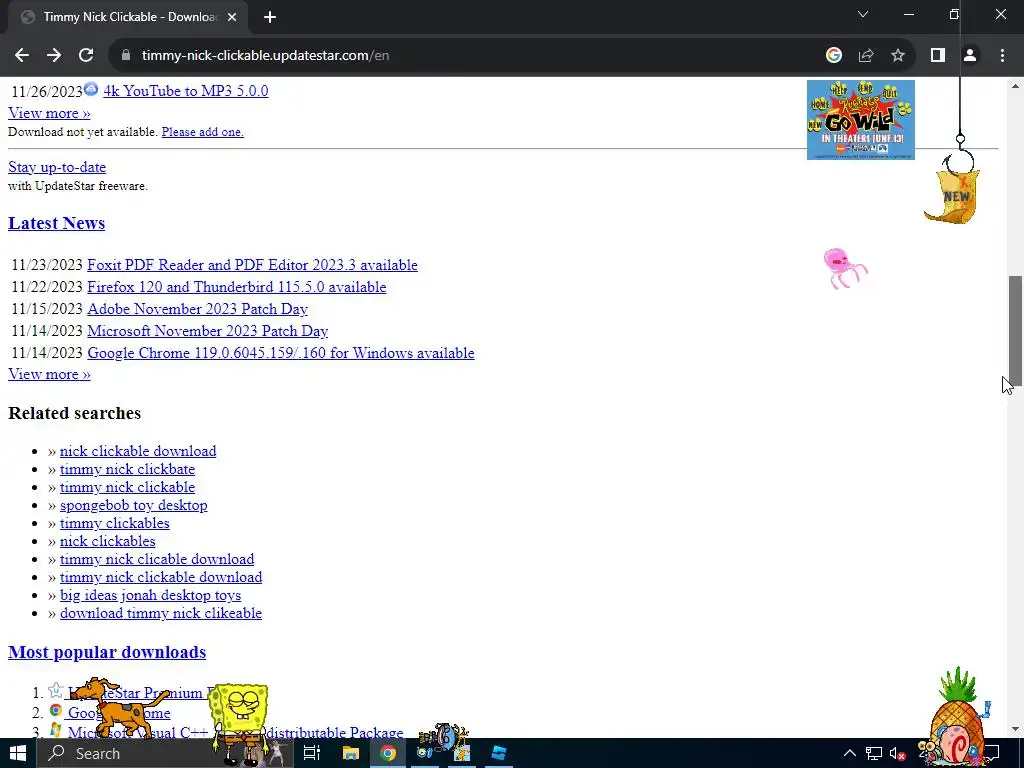This screenshot has width=1024, height=768.
Task: Click the pink jellyfish desktop toy
Action: point(844,268)
